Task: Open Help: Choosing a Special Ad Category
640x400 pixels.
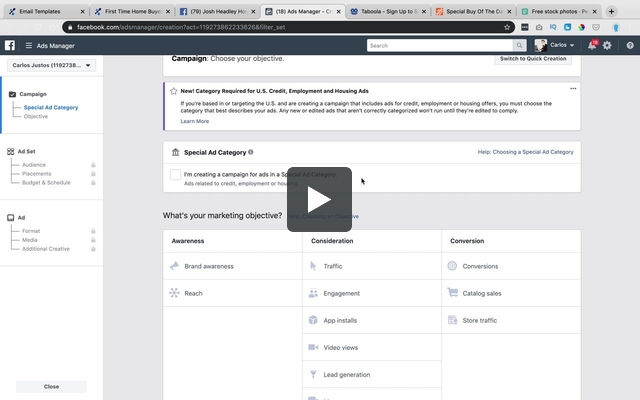Action: click(525, 152)
